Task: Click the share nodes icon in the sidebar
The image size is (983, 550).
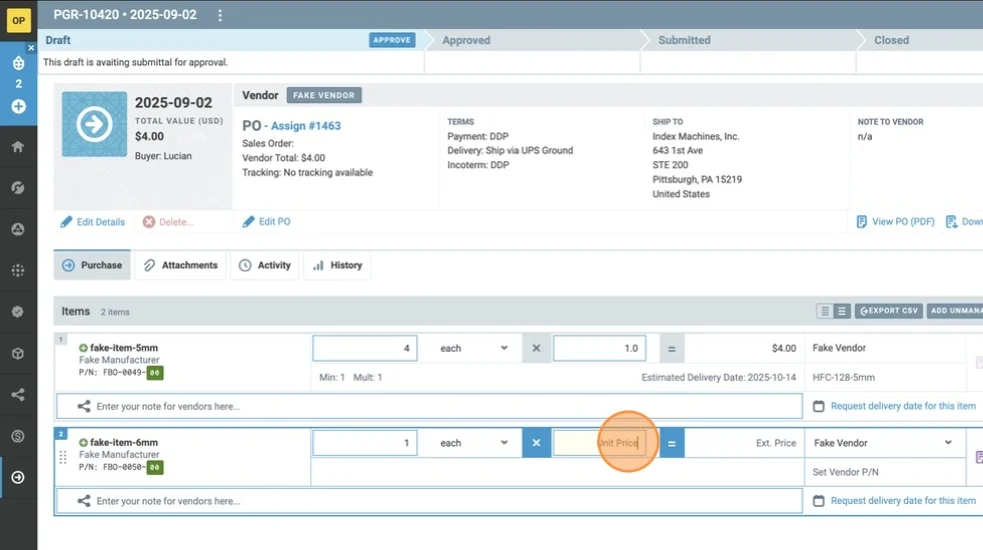Action: pos(18,394)
